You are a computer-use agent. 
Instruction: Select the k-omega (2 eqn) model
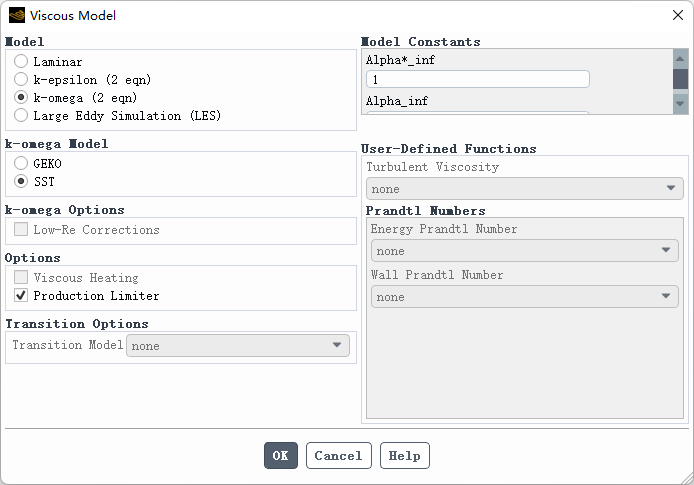21,98
